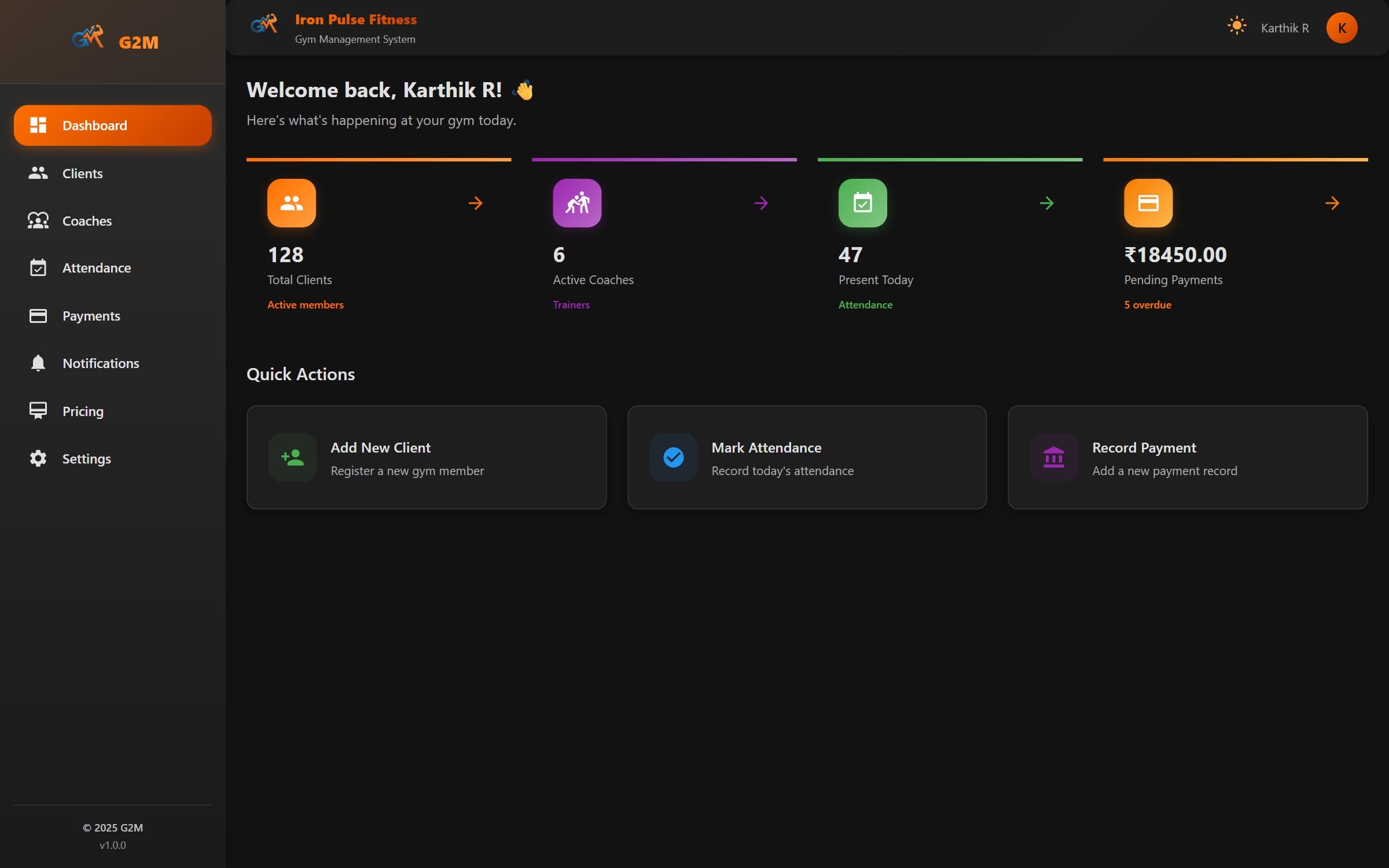Click the Mark Attendance quick action
The image size is (1389, 868).
click(x=807, y=457)
